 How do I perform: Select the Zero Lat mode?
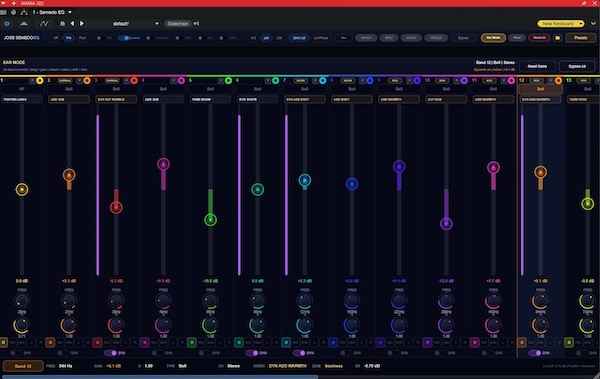tap(299, 38)
